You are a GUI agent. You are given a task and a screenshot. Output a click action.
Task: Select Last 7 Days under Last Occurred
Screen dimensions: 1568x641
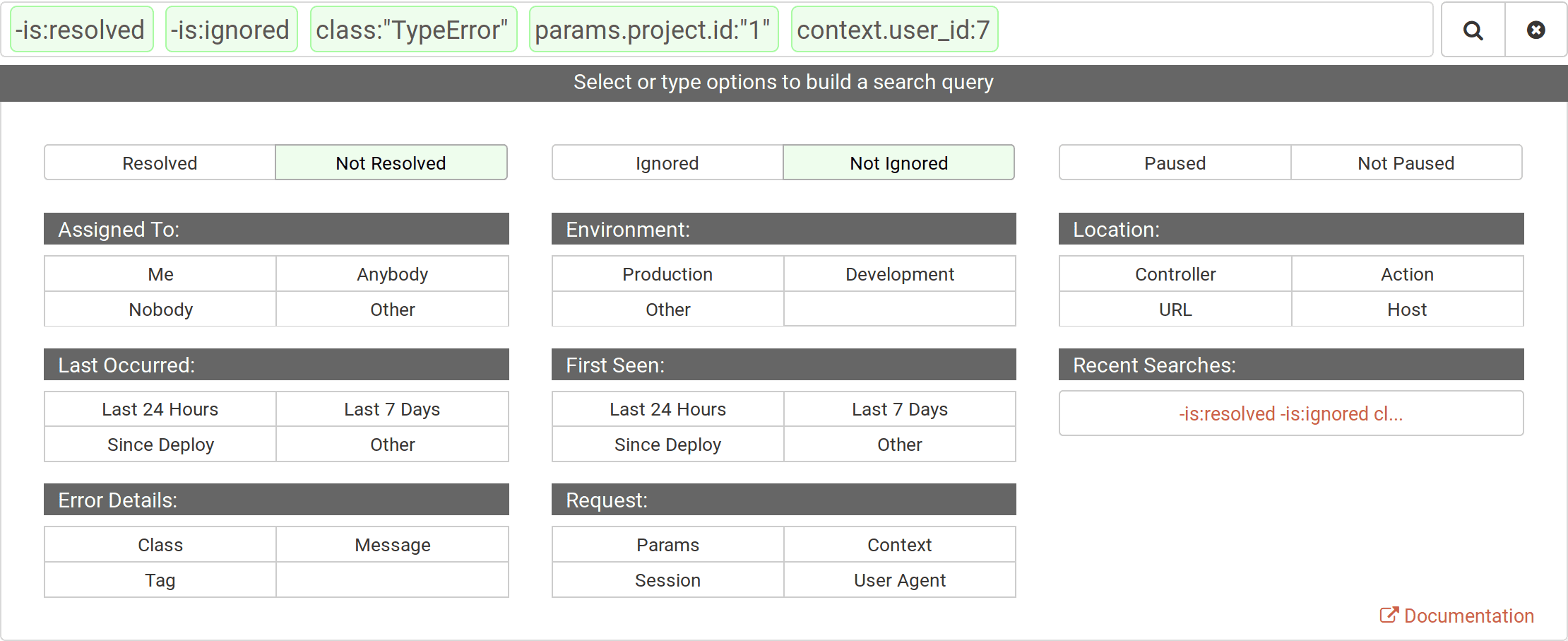click(x=392, y=409)
